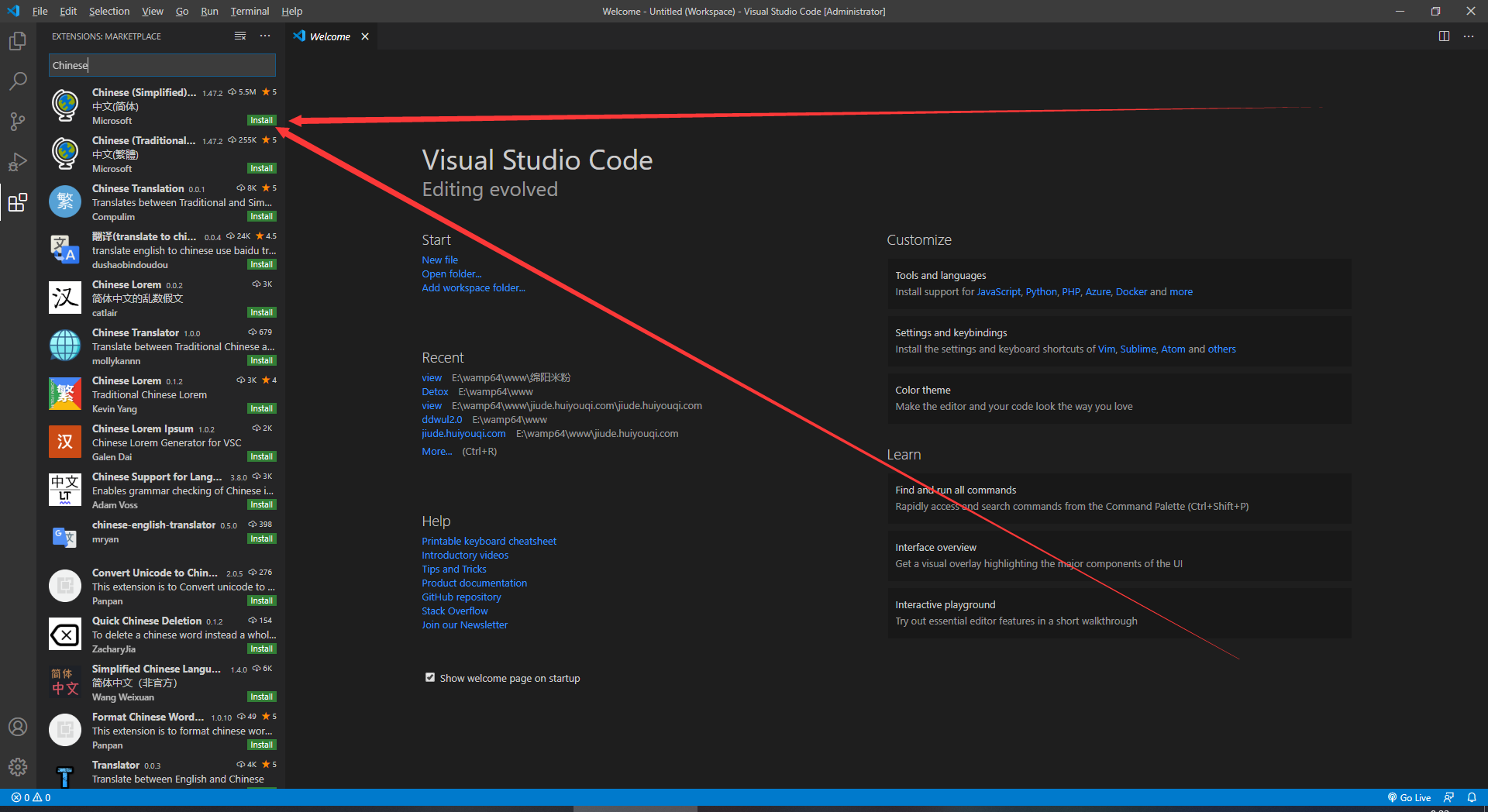Viewport: 1488px width, 812px height.
Task: Select Chinese (Simplified) extension globe icon
Action: point(65,105)
